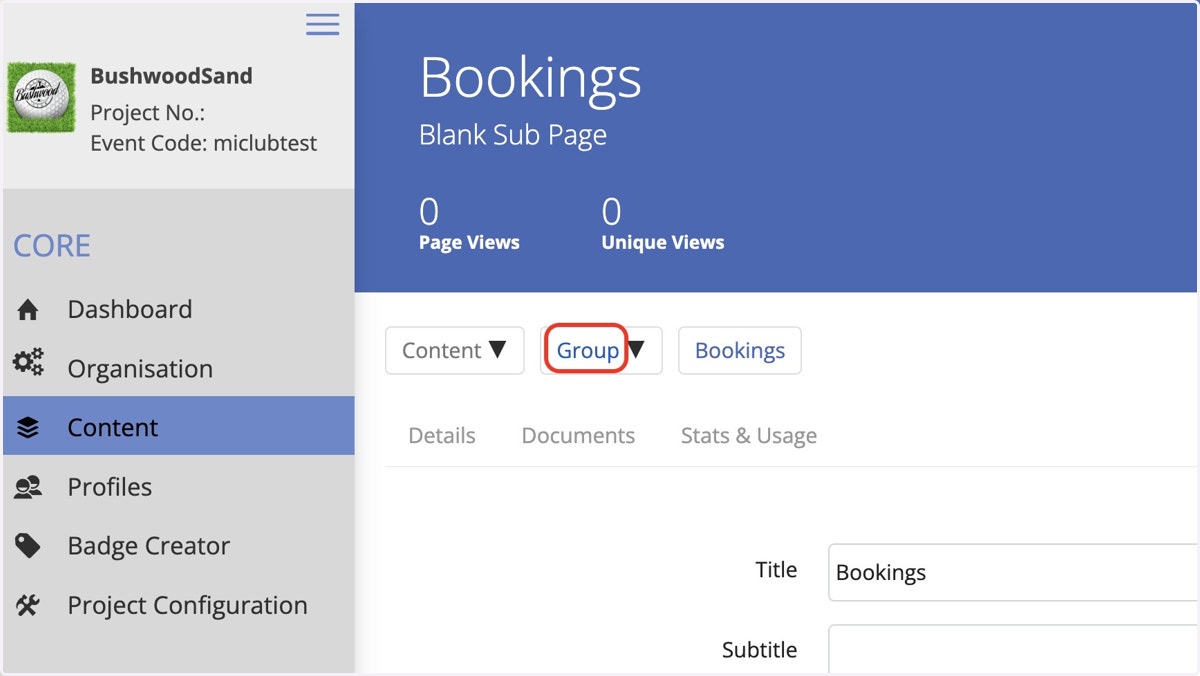This screenshot has height=676, width=1200.
Task: Click the Bushwood golf ball logo
Action: point(41,98)
